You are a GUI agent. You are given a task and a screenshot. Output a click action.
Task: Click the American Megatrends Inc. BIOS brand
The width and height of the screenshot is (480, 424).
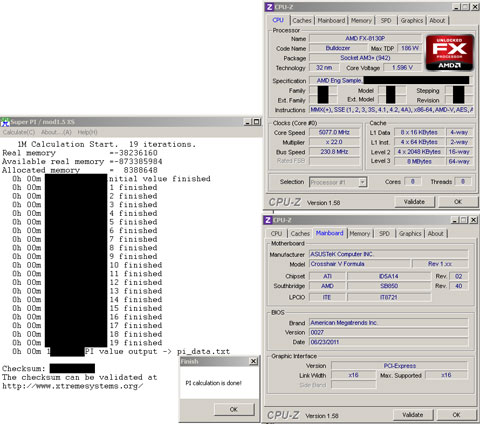pos(389,323)
